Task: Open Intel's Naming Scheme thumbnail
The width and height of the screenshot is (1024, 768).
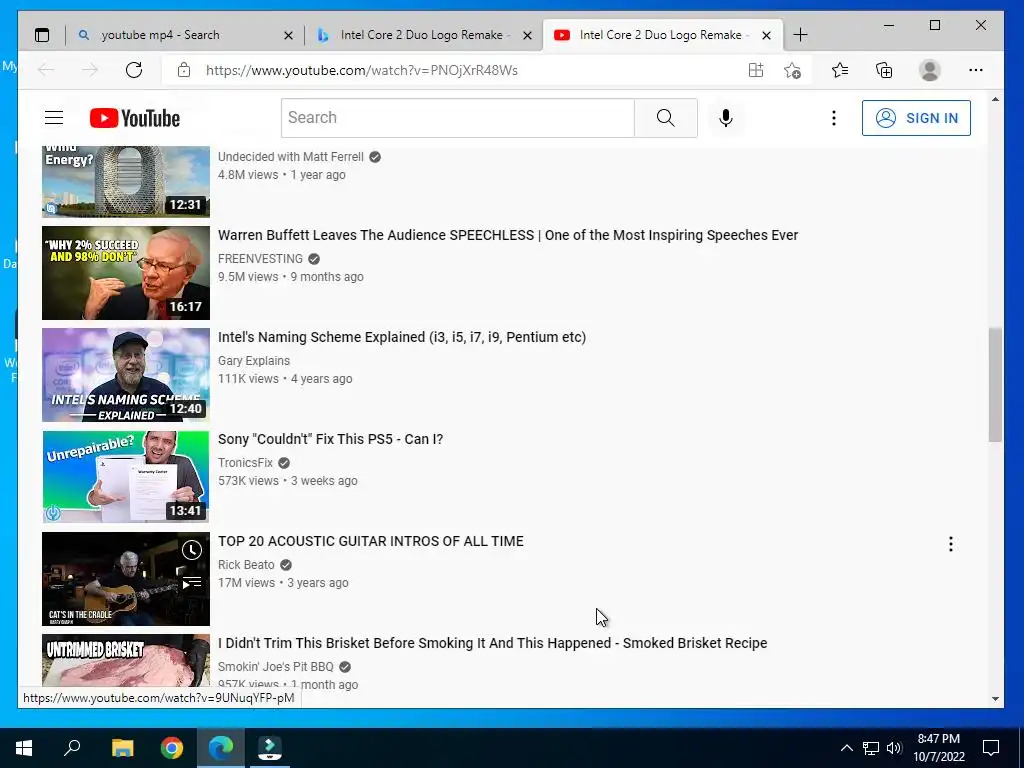Action: coord(126,375)
